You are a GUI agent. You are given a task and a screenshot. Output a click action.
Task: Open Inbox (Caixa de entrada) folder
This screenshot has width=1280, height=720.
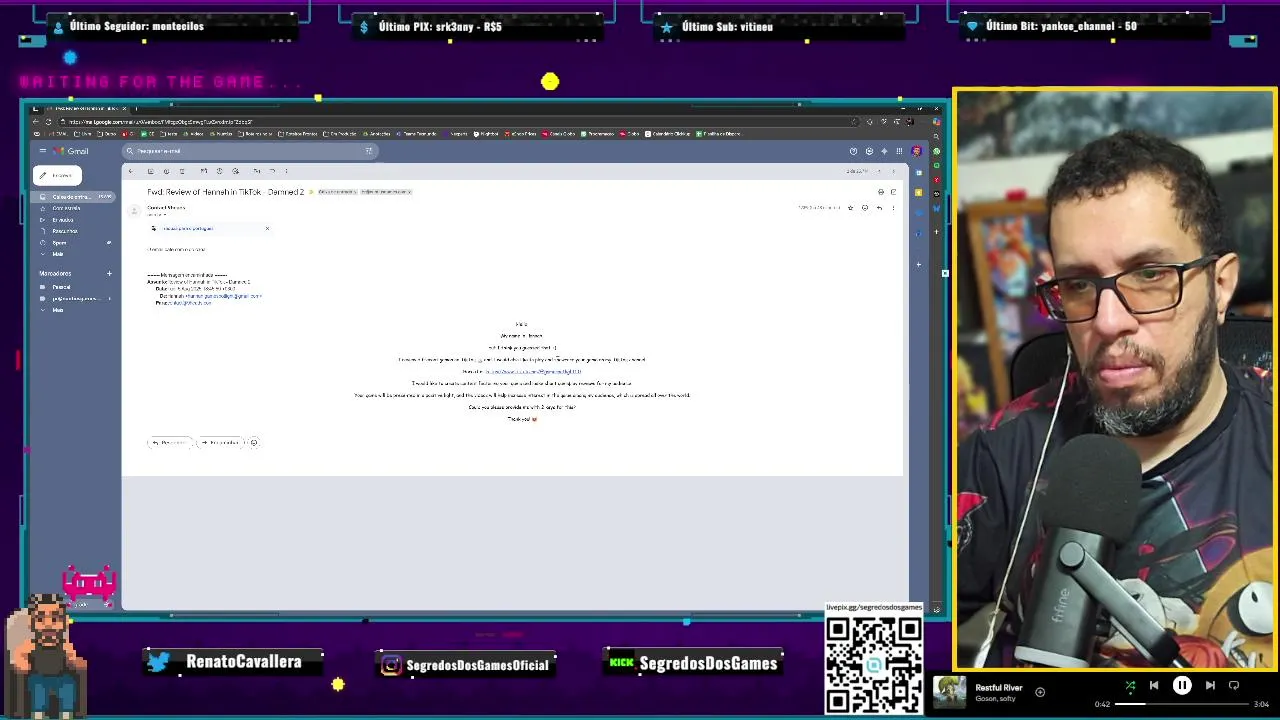pos(75,197)
